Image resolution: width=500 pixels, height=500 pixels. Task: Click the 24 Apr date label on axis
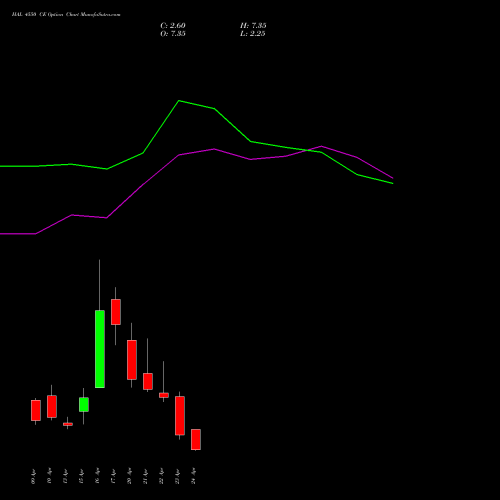[x=193, y=476]
